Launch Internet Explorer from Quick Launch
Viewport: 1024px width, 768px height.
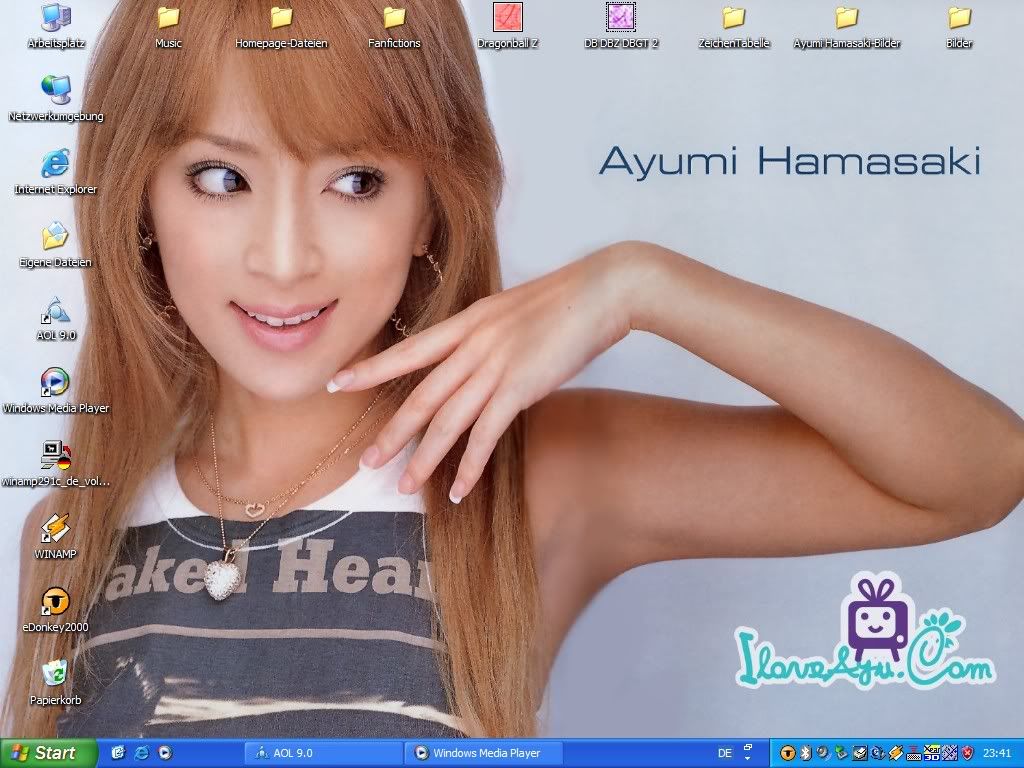pos(142,753)
